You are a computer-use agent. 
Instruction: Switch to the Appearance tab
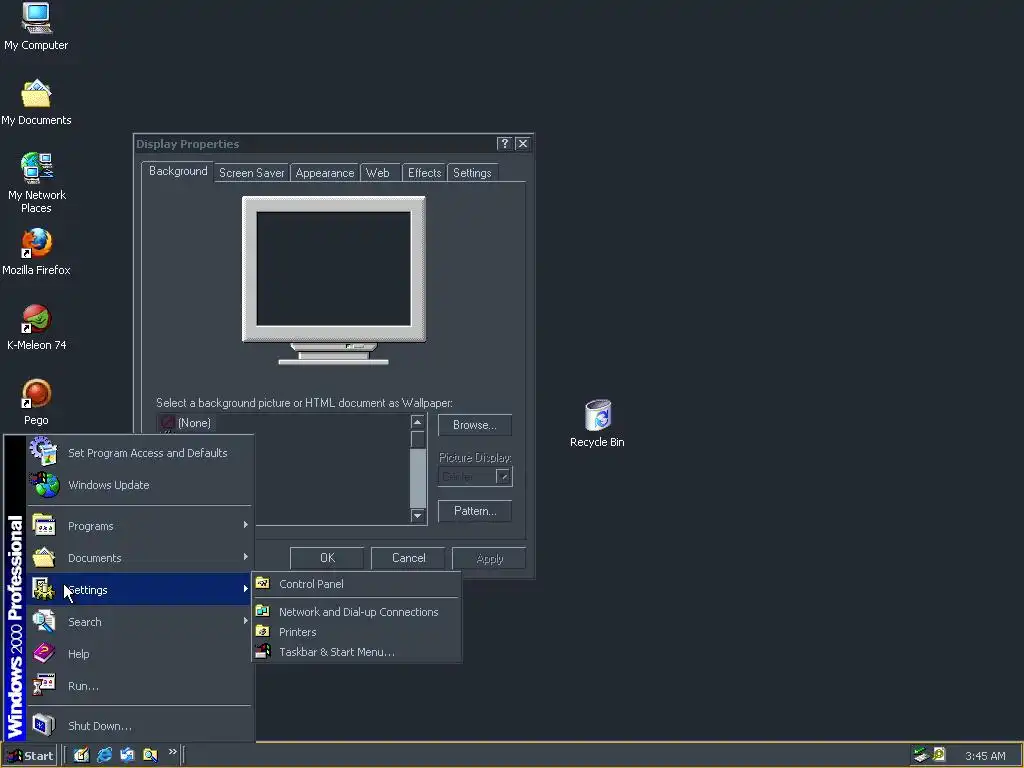(x=325, y=173)
